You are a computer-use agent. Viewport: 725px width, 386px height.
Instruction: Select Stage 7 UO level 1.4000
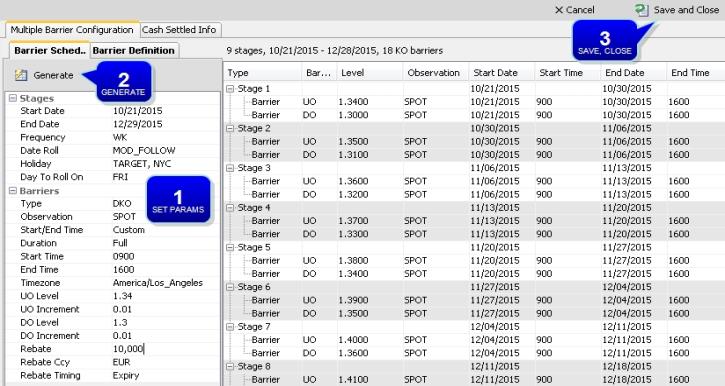[353, 340]
